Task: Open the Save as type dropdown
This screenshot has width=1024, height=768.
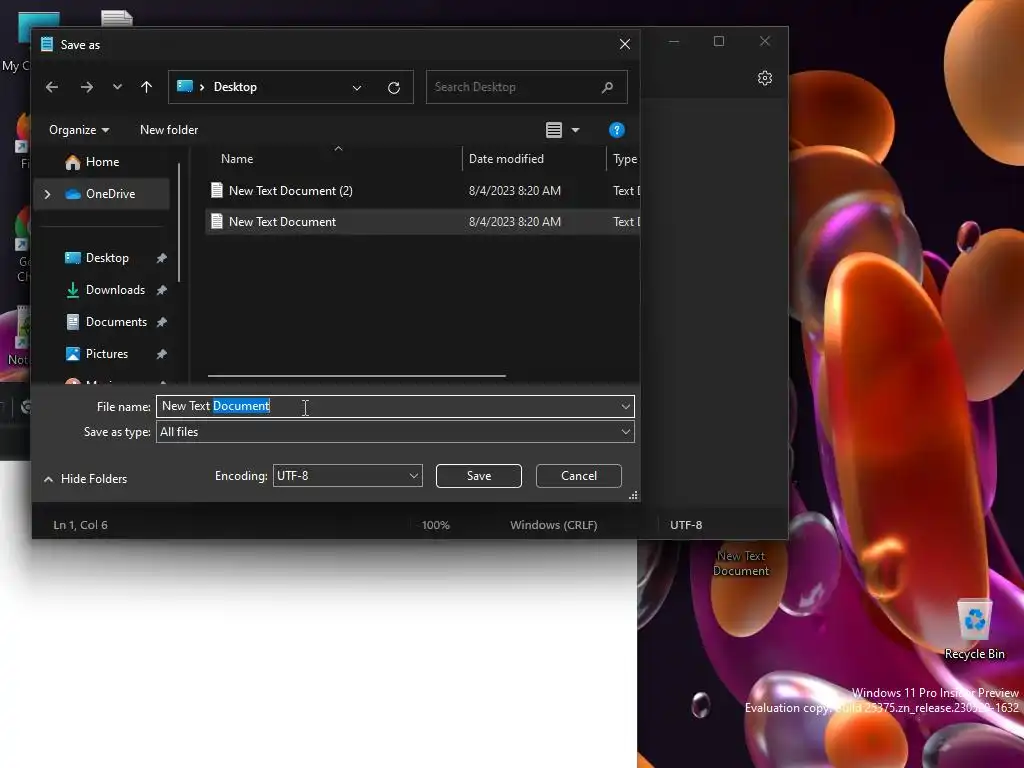Action: click(x=395, y=432)
